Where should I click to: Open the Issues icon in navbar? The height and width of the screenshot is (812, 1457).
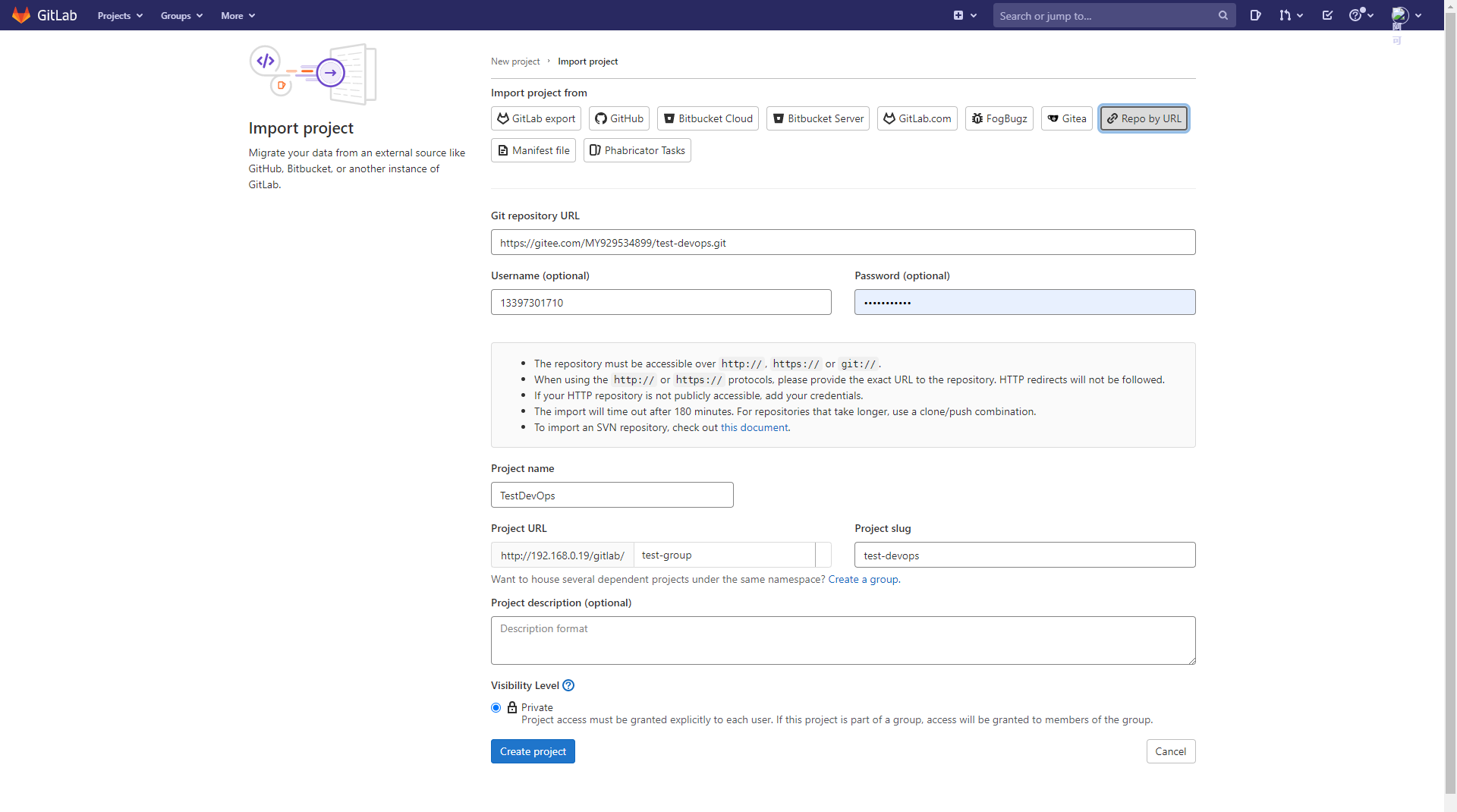1256,15
